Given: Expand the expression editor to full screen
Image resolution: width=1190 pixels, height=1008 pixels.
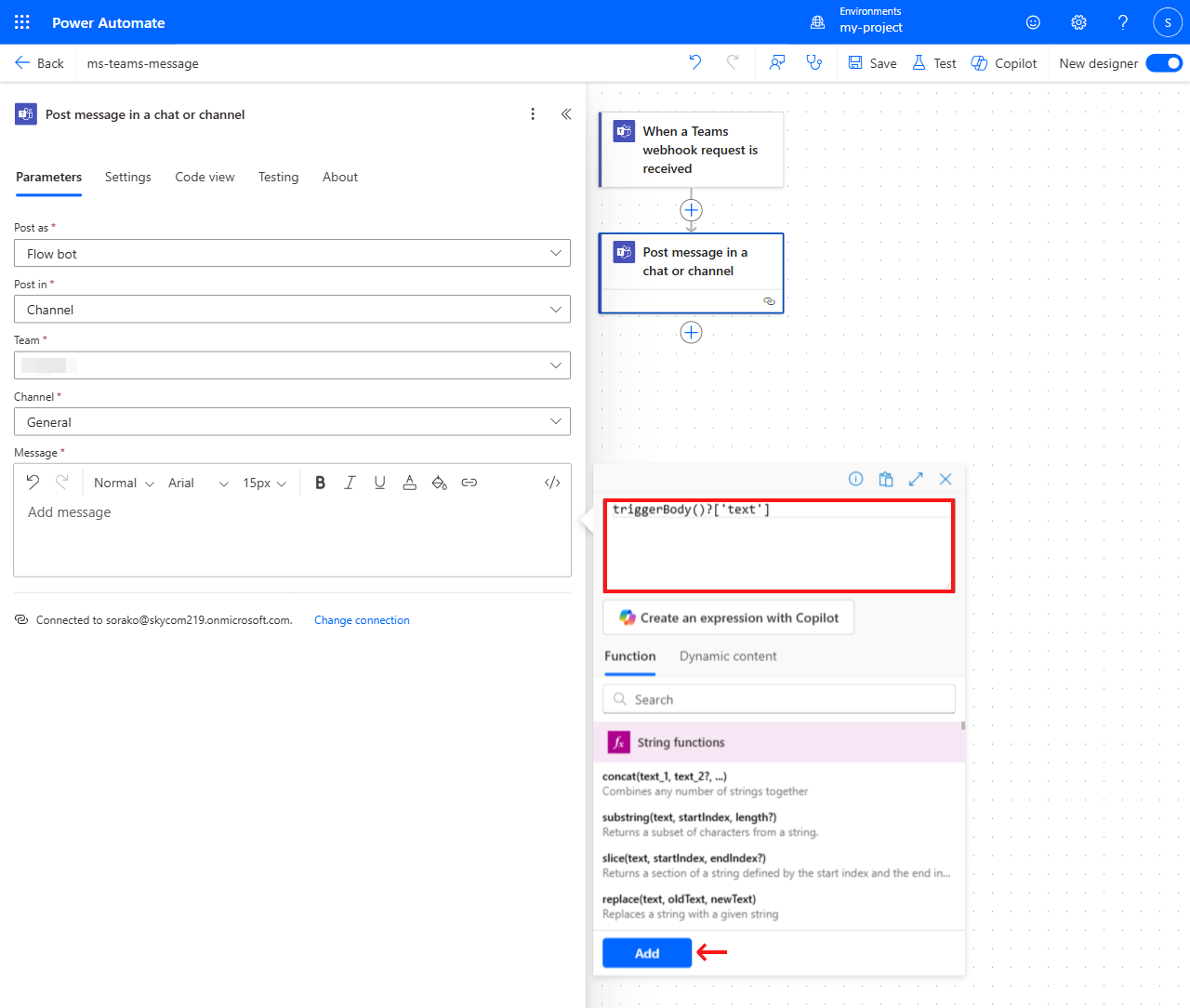Looking at the screenshot, I should (x=916, y=478).
